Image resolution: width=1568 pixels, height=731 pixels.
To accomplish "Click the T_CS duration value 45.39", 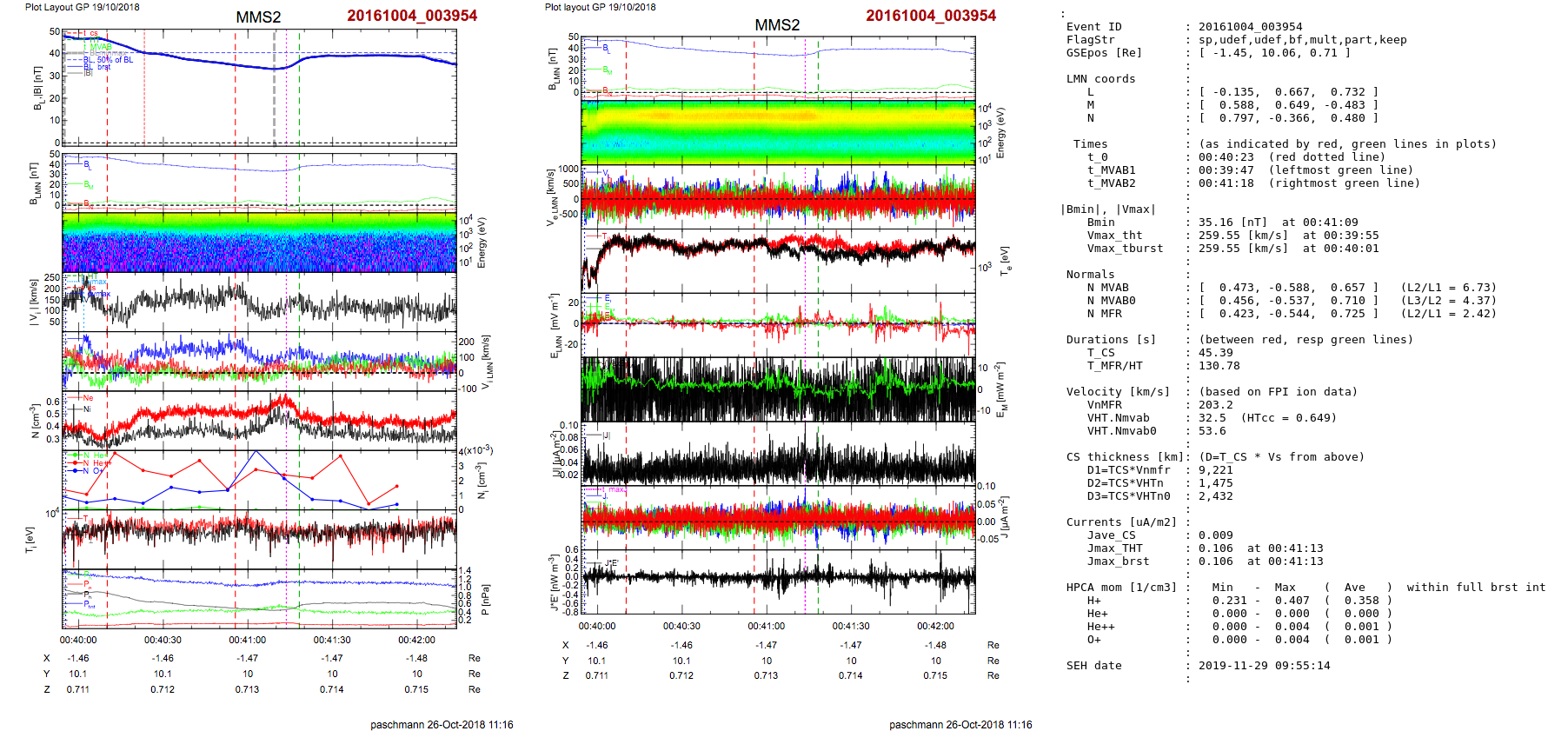I will tap(1215, 353).
